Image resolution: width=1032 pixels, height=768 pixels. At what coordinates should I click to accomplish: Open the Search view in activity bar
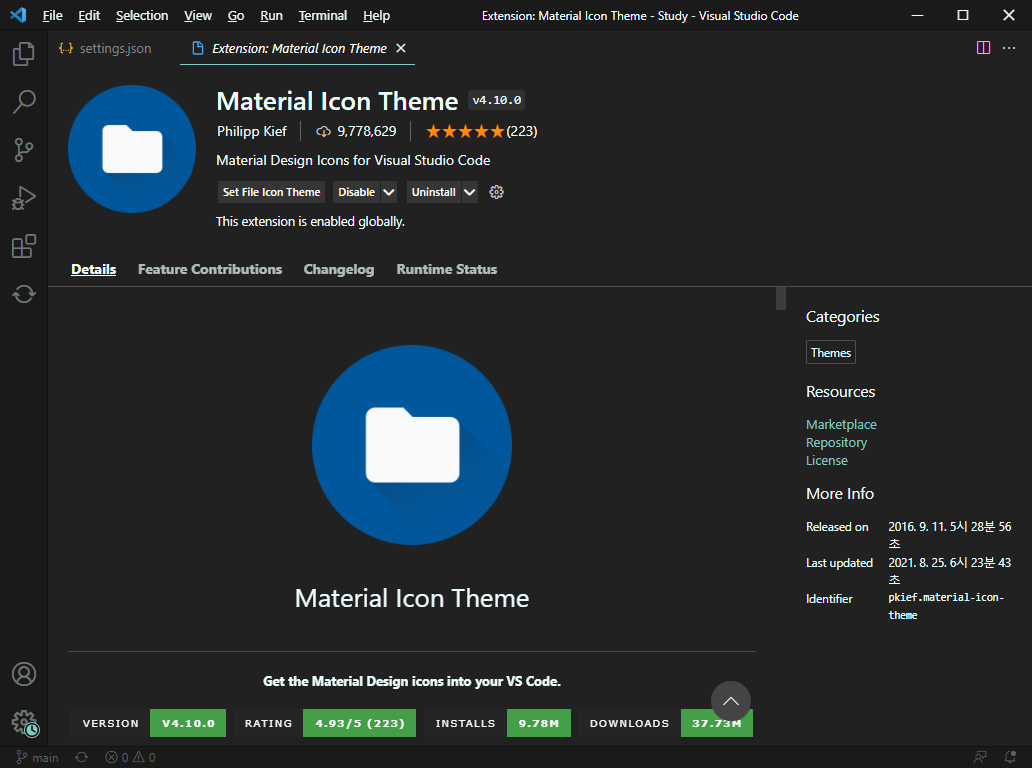coord(24,102)
